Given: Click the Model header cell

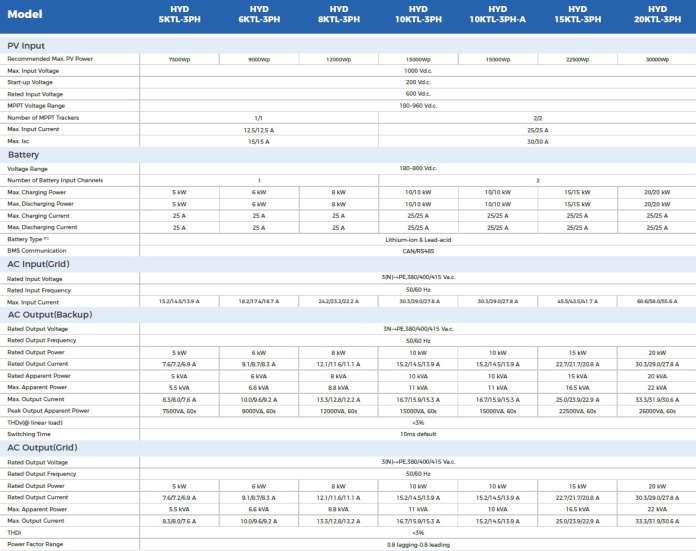Looking at the screenshot, I should click(28, 14).
